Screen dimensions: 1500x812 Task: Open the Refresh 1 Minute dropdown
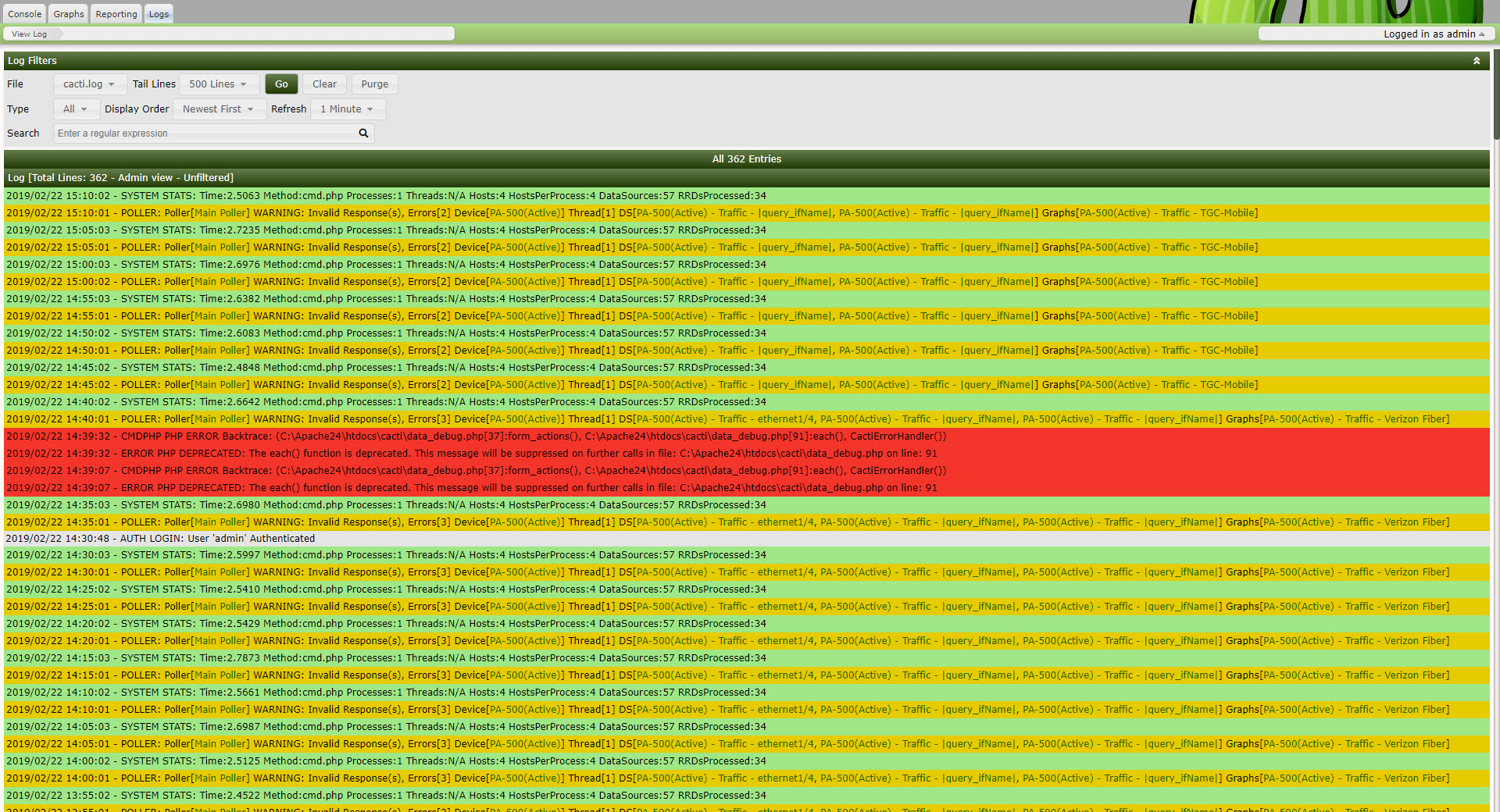pos(348,109)
